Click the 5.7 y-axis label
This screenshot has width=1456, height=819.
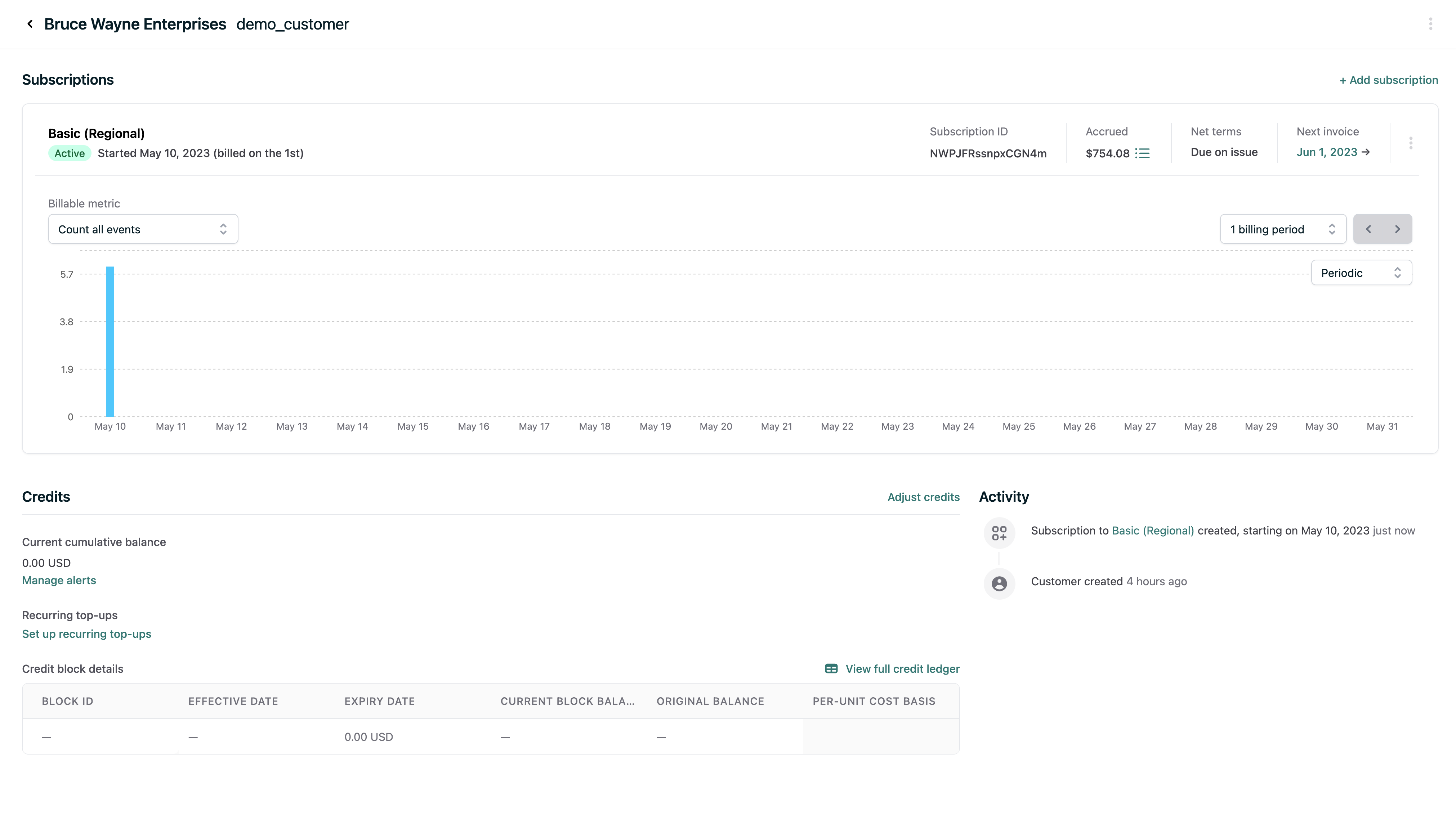coord(67,274)
